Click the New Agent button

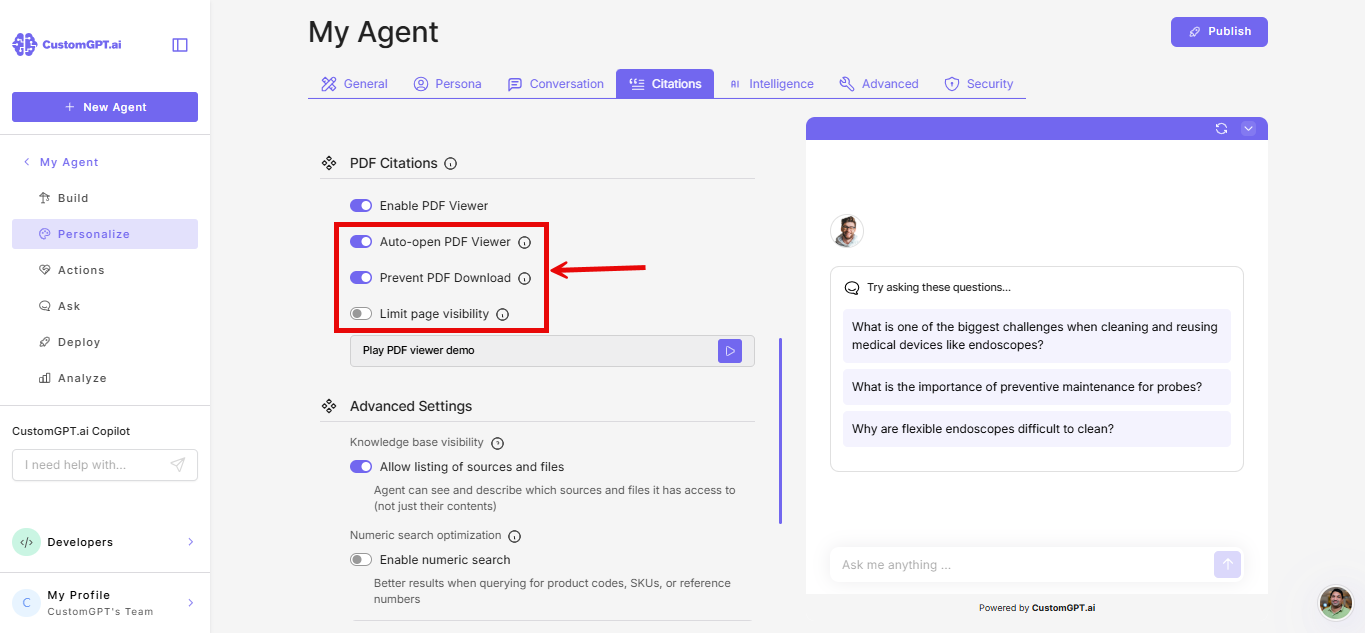(105, 107)
